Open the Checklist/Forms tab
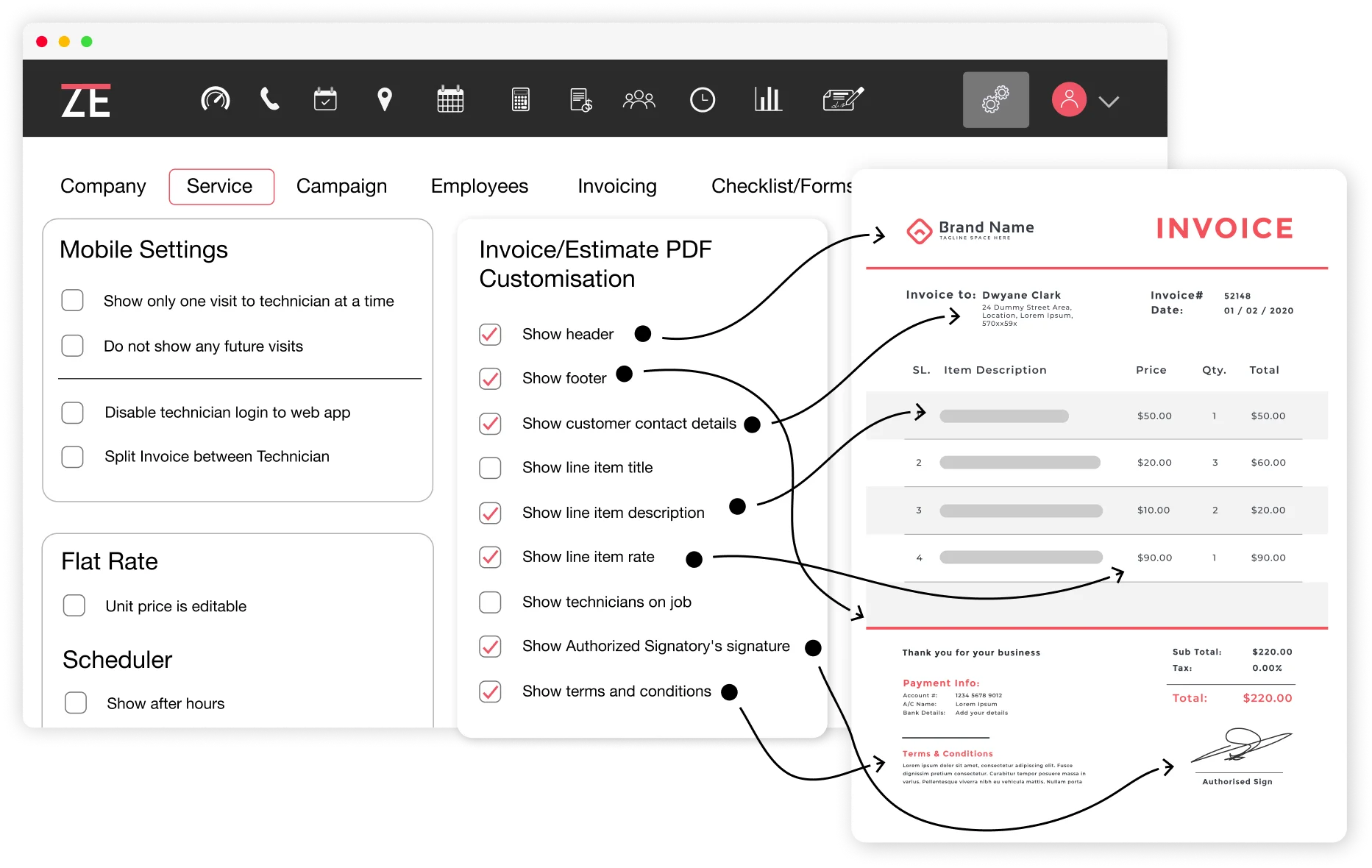The width and height of the screenshot is (1372, 868). pyautogui.click(x=781, y=186)
